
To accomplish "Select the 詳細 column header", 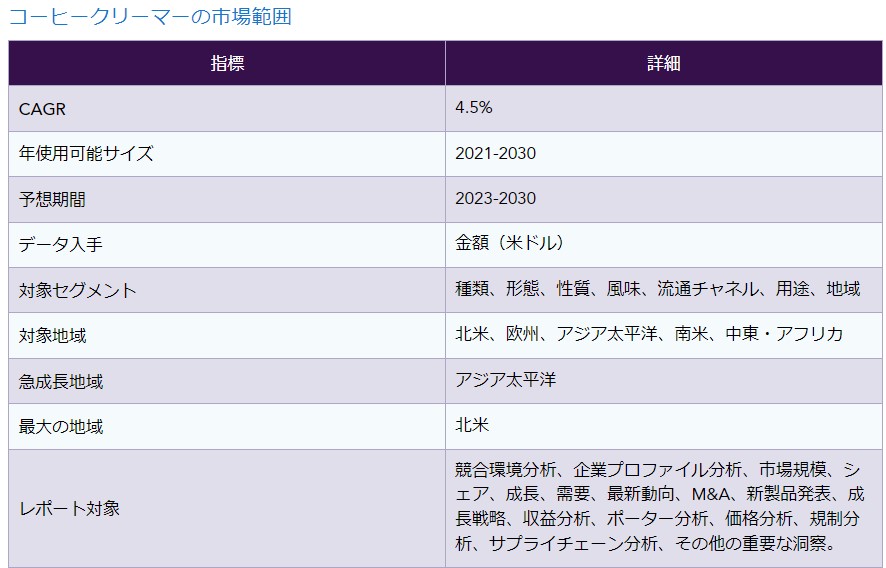I will 664,63.
